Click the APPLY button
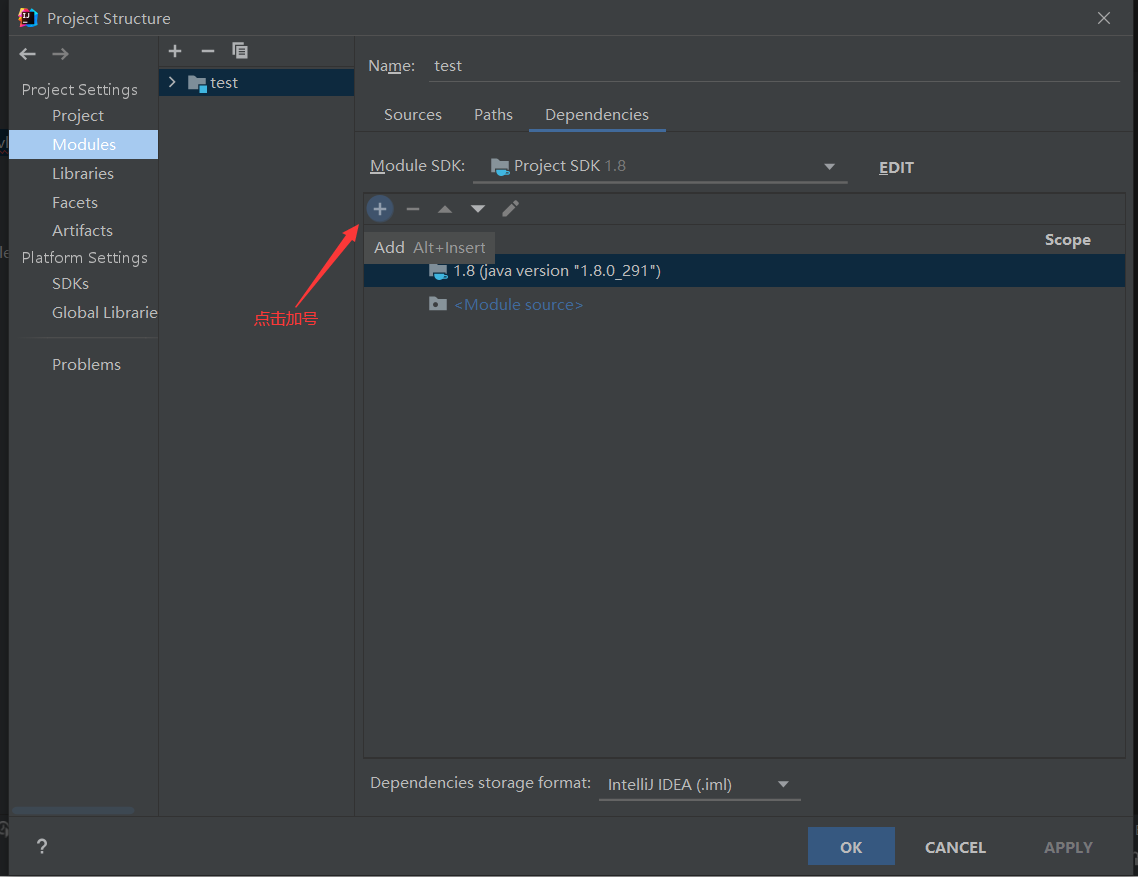Screen dimensions: 1138x877 [x=1068, y=847]
